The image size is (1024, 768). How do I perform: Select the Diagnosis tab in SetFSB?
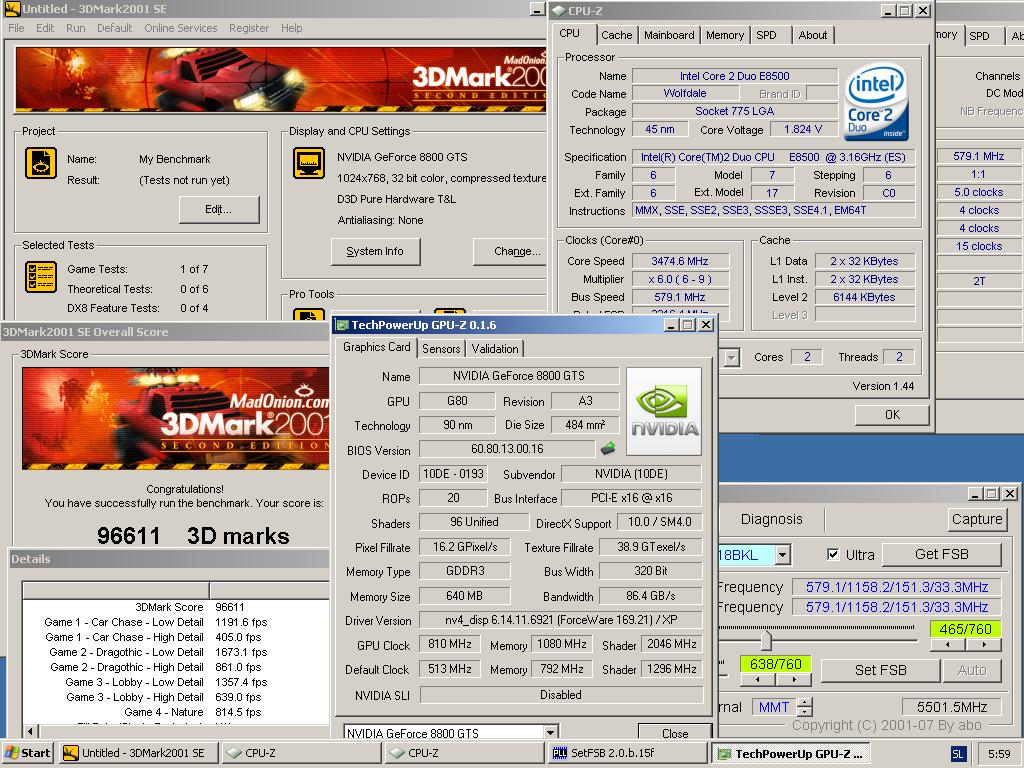[x=771, y=519]
